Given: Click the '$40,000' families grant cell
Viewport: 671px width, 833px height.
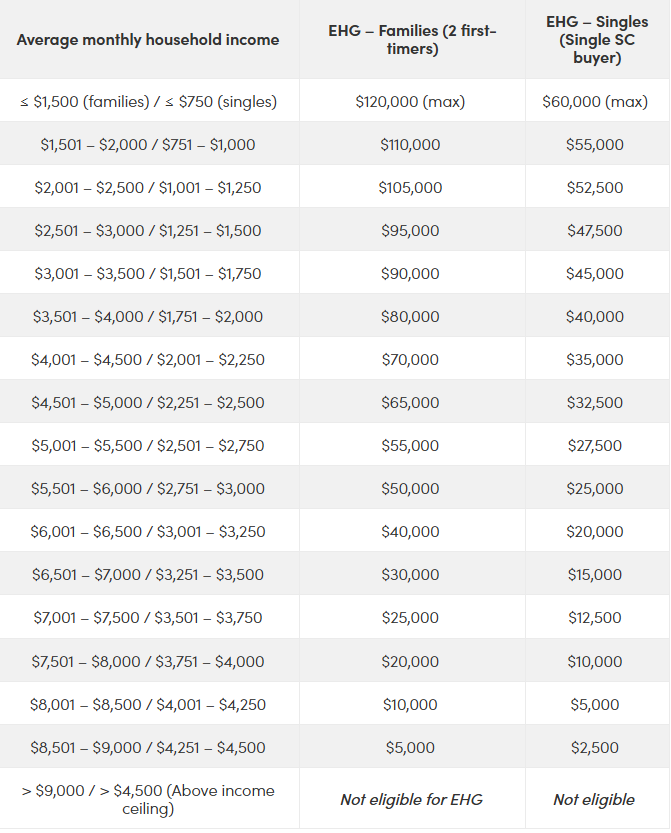Looking at the screenshot, I should pyautogui.click(x=410, y=532).
